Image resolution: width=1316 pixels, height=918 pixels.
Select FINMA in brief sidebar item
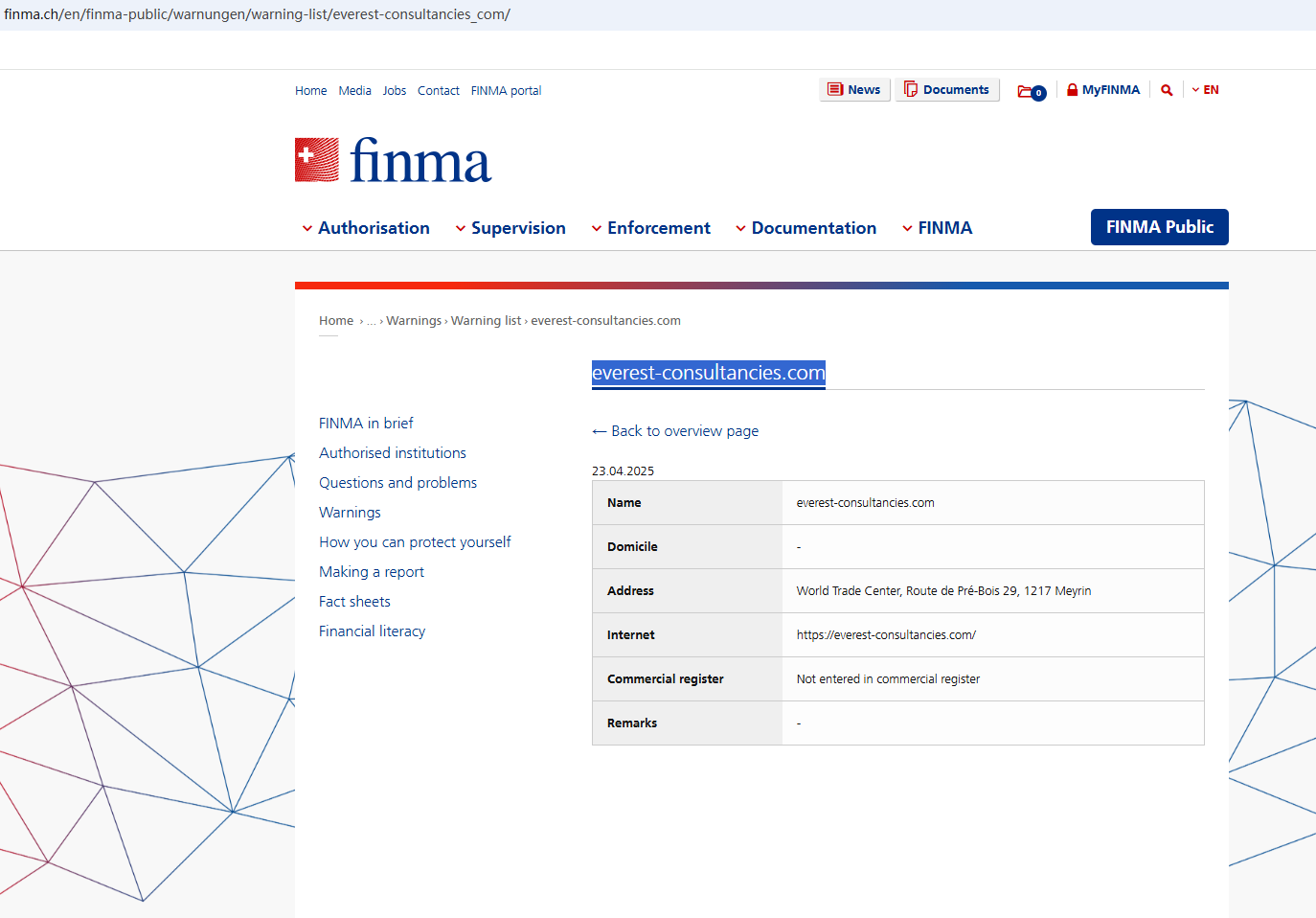pos(366,424)
